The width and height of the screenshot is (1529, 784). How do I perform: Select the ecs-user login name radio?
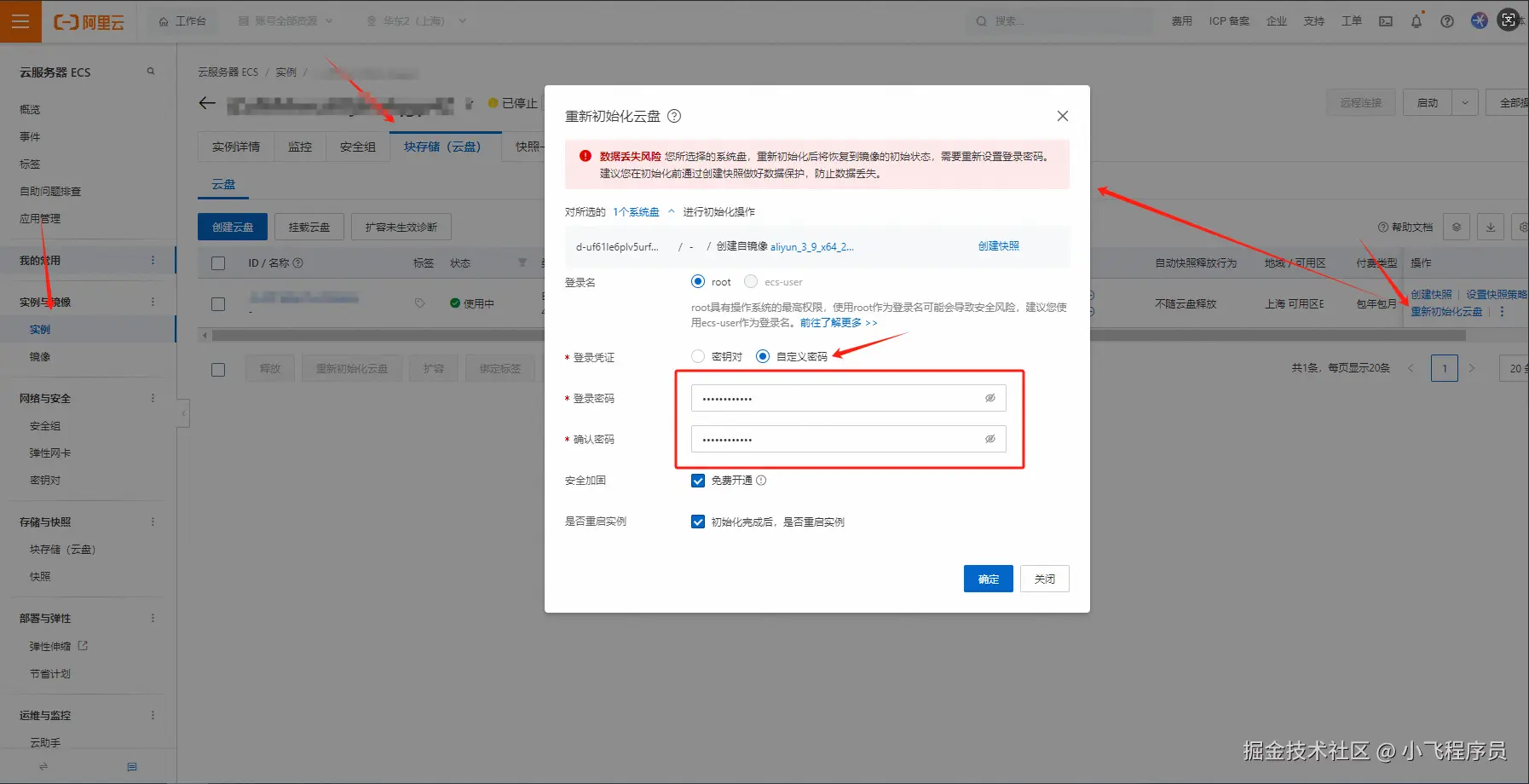pos(751,281)
